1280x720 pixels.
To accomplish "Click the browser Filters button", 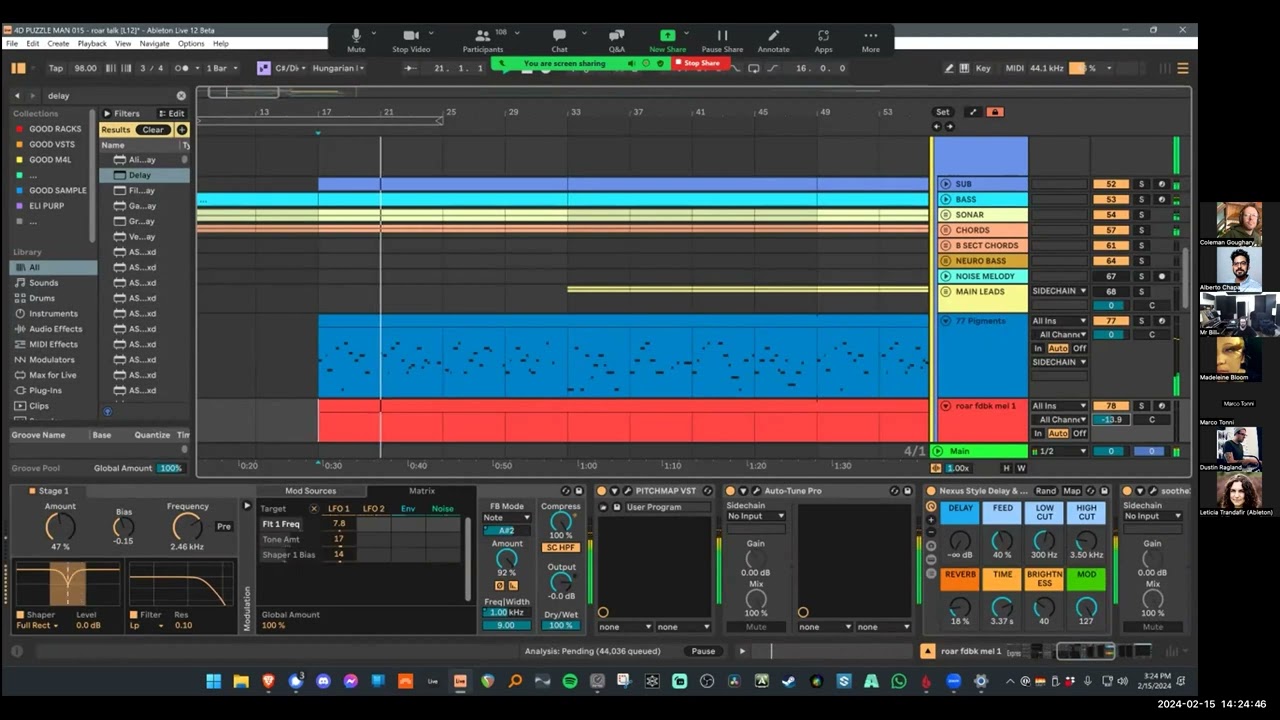I will coord(121,114).
